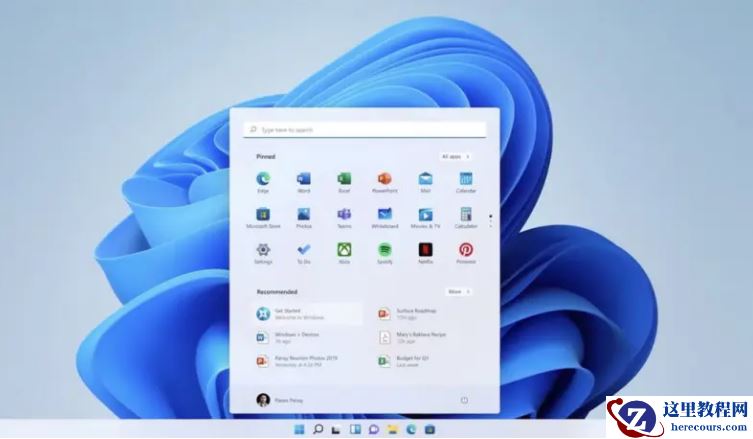Open the Pinterest app
This screenshot has width=753, height=439.
point(465,254)
